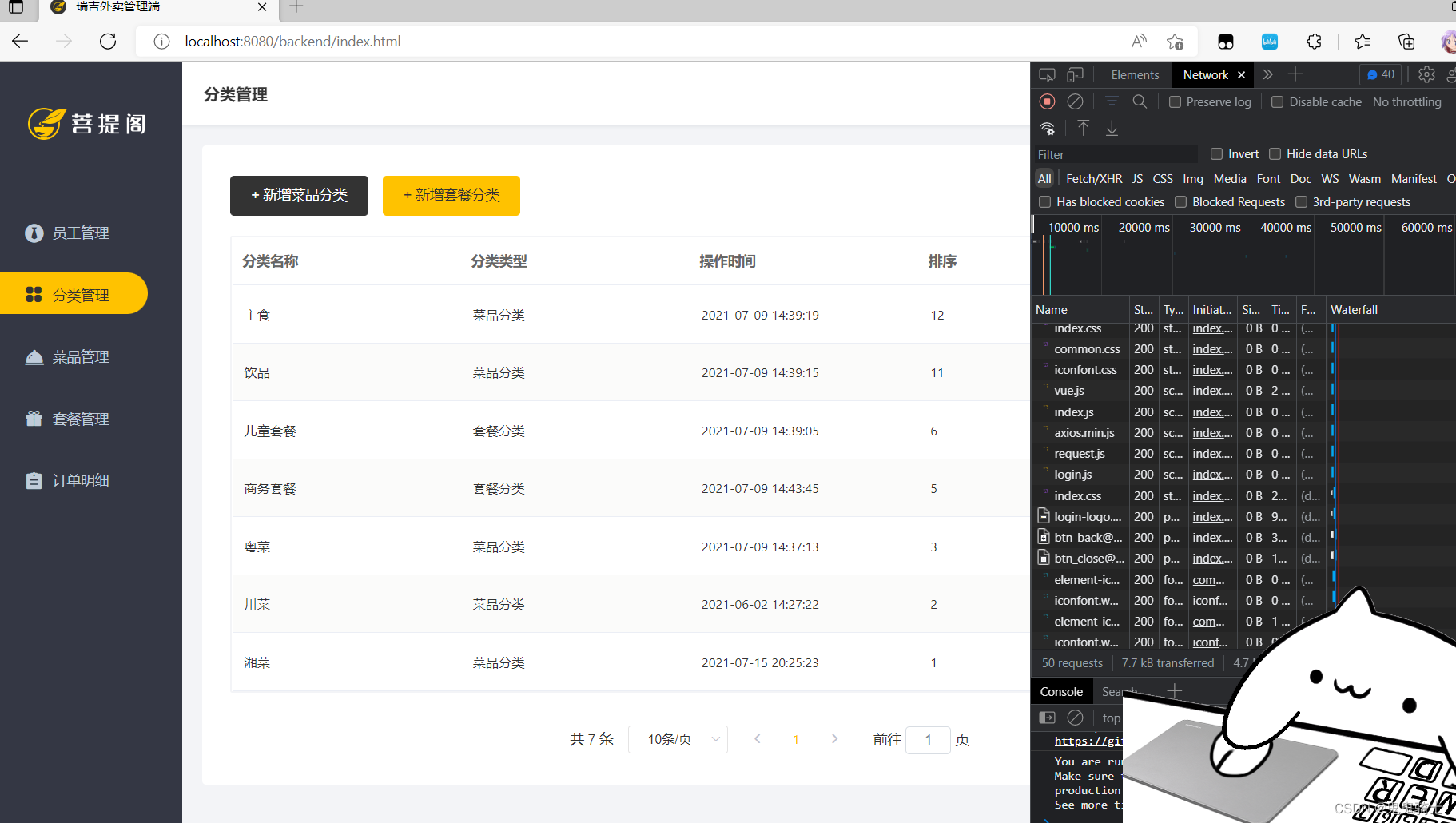1456x823 pixels.
Task: Clear the network log
Action: [1076, 101]
